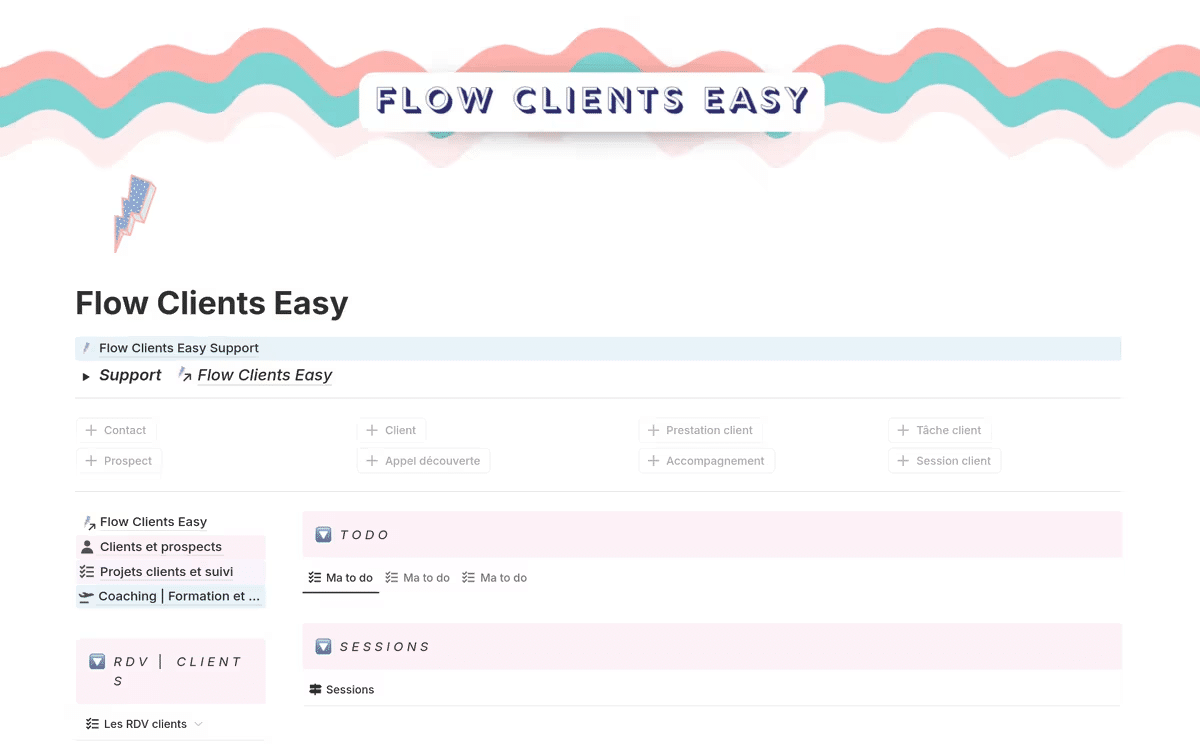
Task: Open the Flow Clients Easy sidebar link
Action: coord(153,522)
